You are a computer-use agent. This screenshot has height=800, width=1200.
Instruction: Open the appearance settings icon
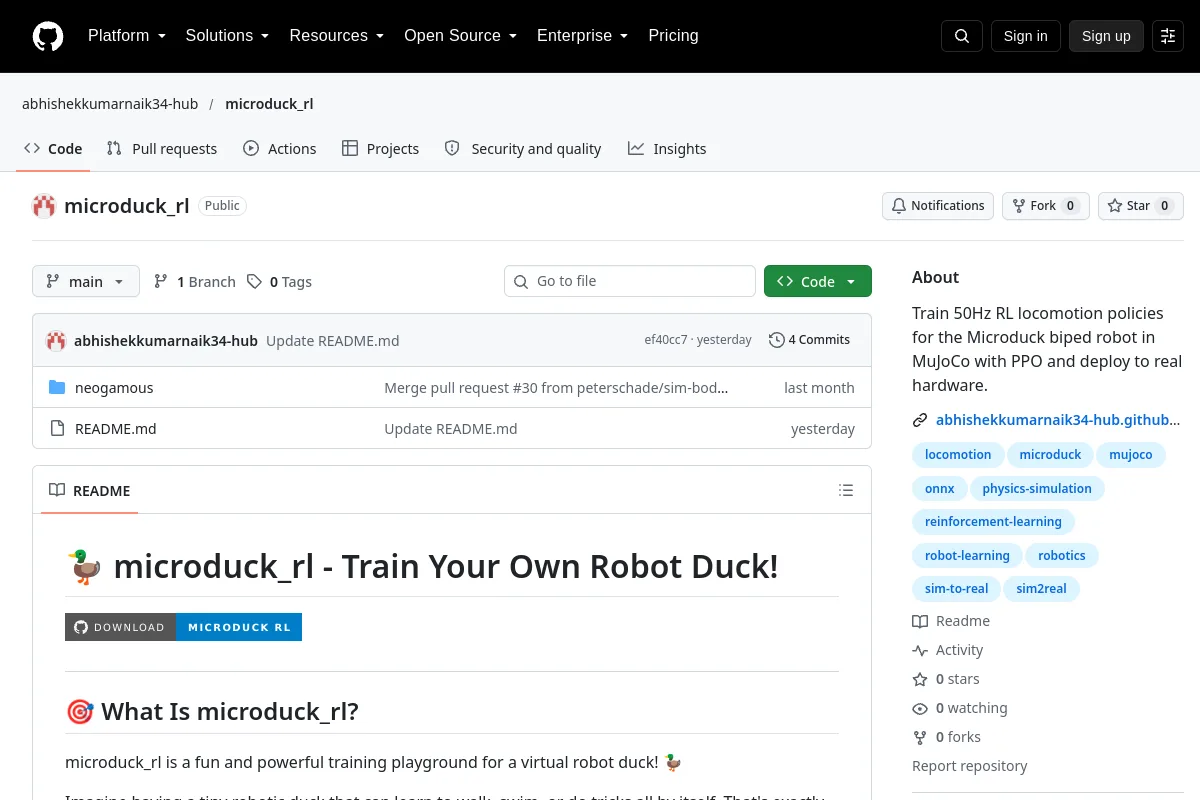[1168, 36]
